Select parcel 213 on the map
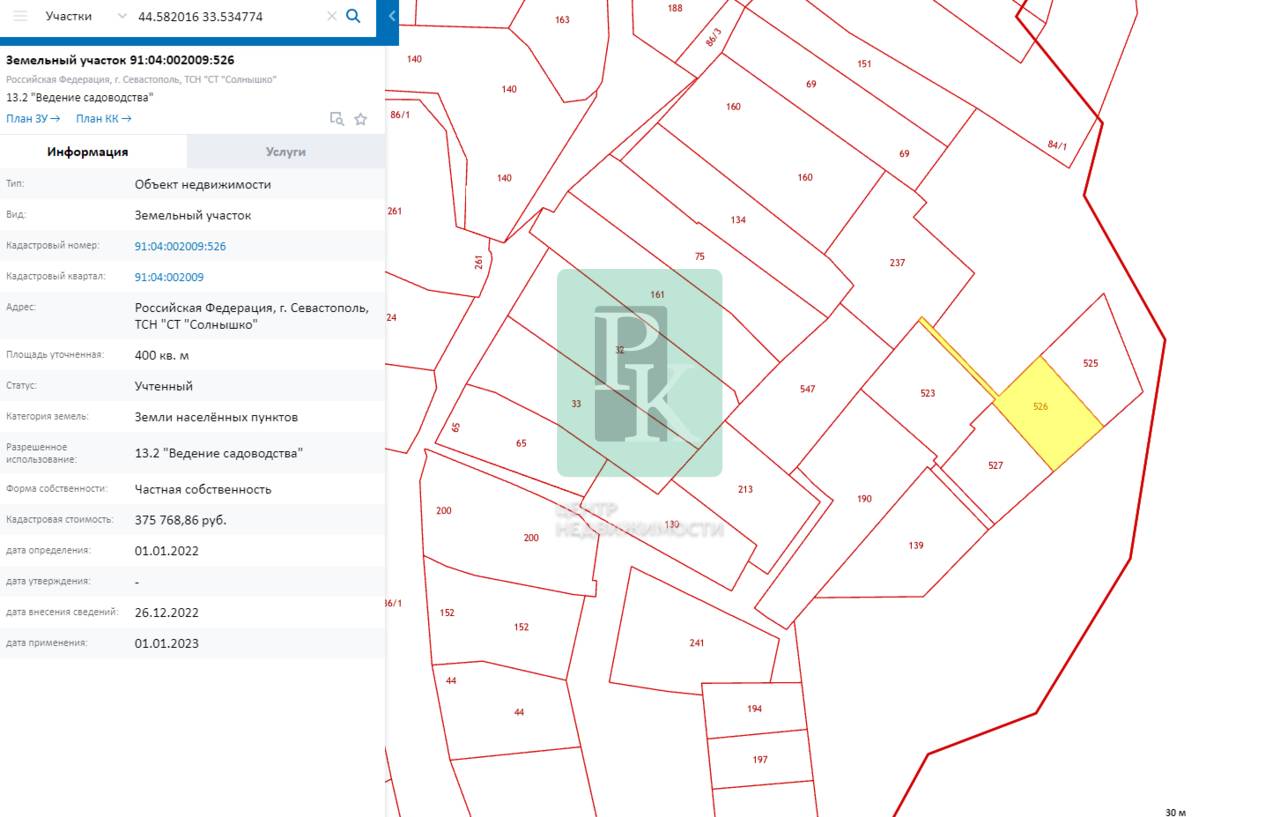Viewport: 1280px width, 817px height. [745, 490]
